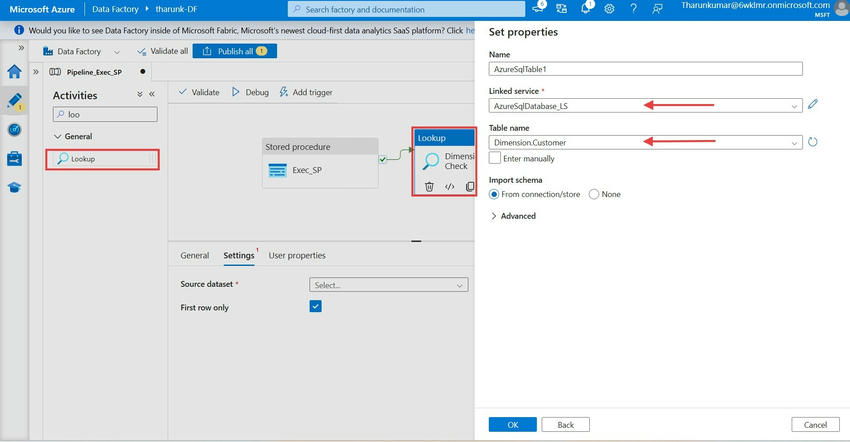The width and height of the screenshot is (850, 442).
Task: Click the Lookup activity node header on canvas
Action: tap(444, 138)
